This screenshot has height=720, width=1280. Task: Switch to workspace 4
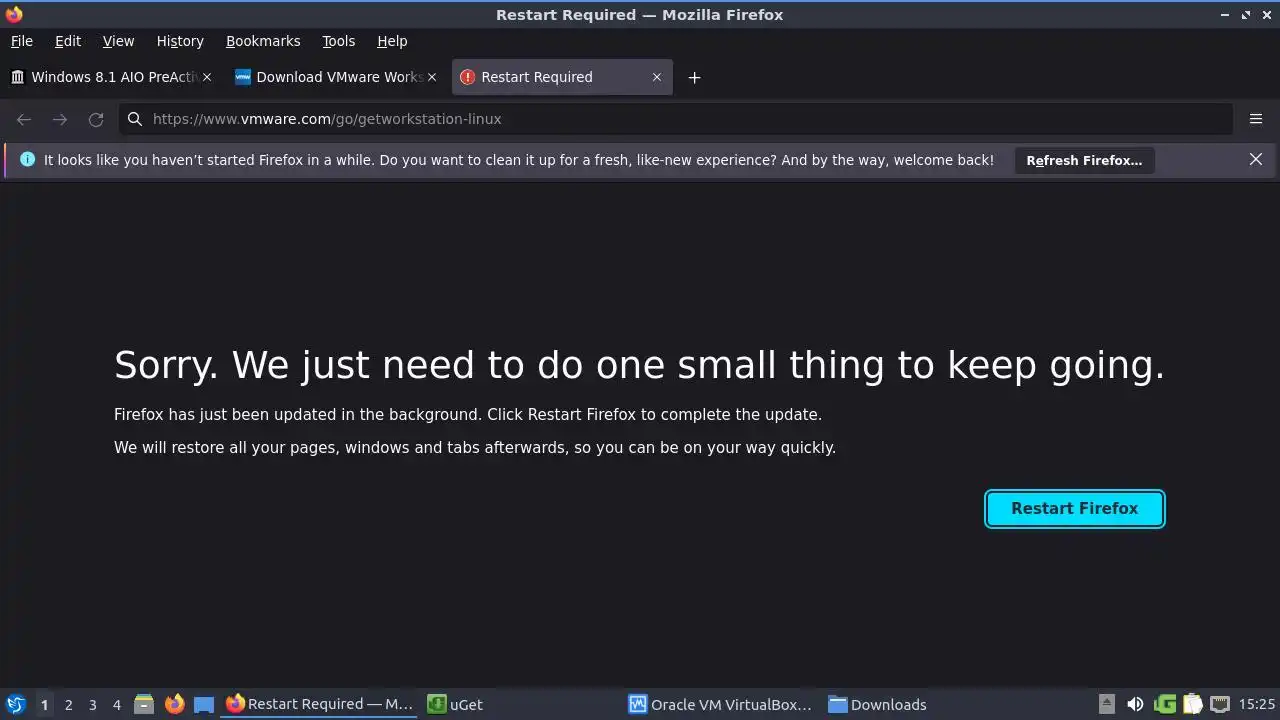(x=116, y=704)
